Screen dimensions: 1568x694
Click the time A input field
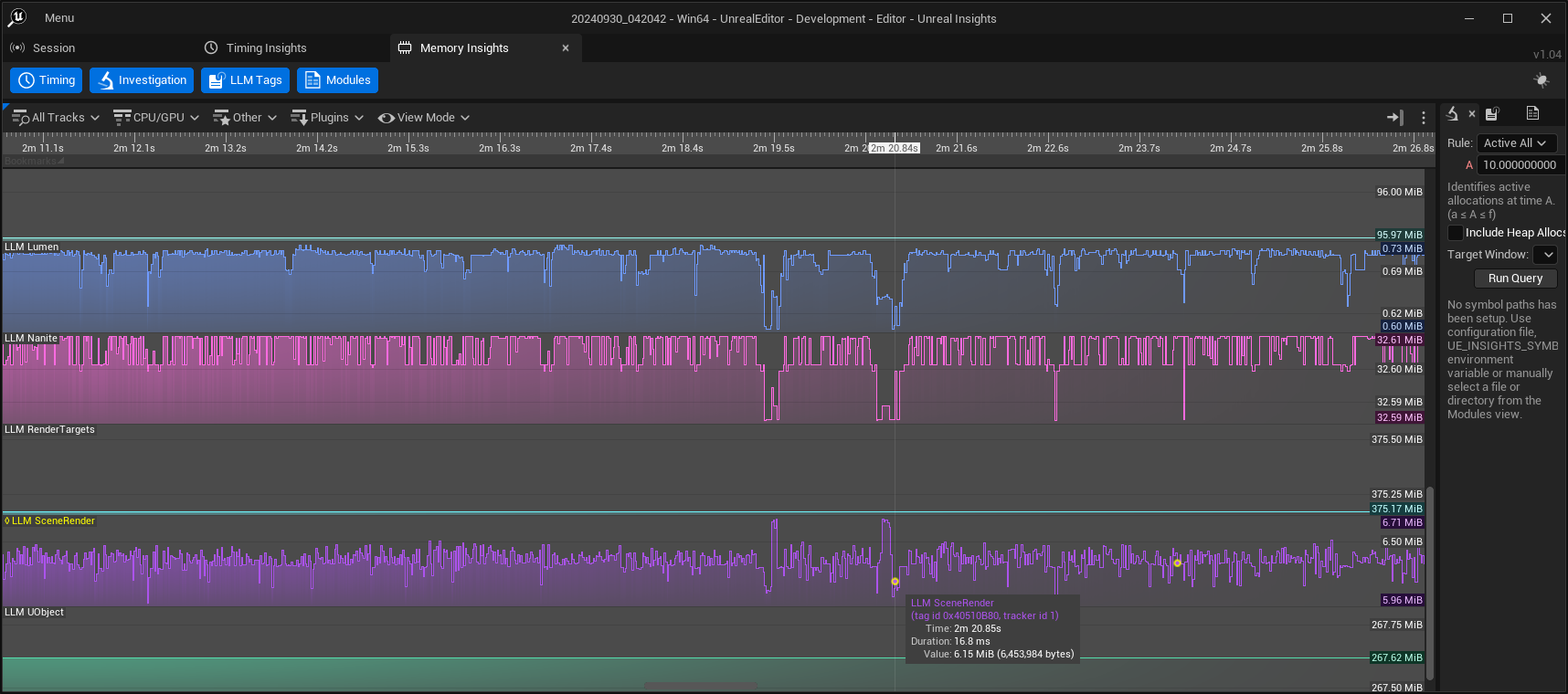[x=1519, y=165]
